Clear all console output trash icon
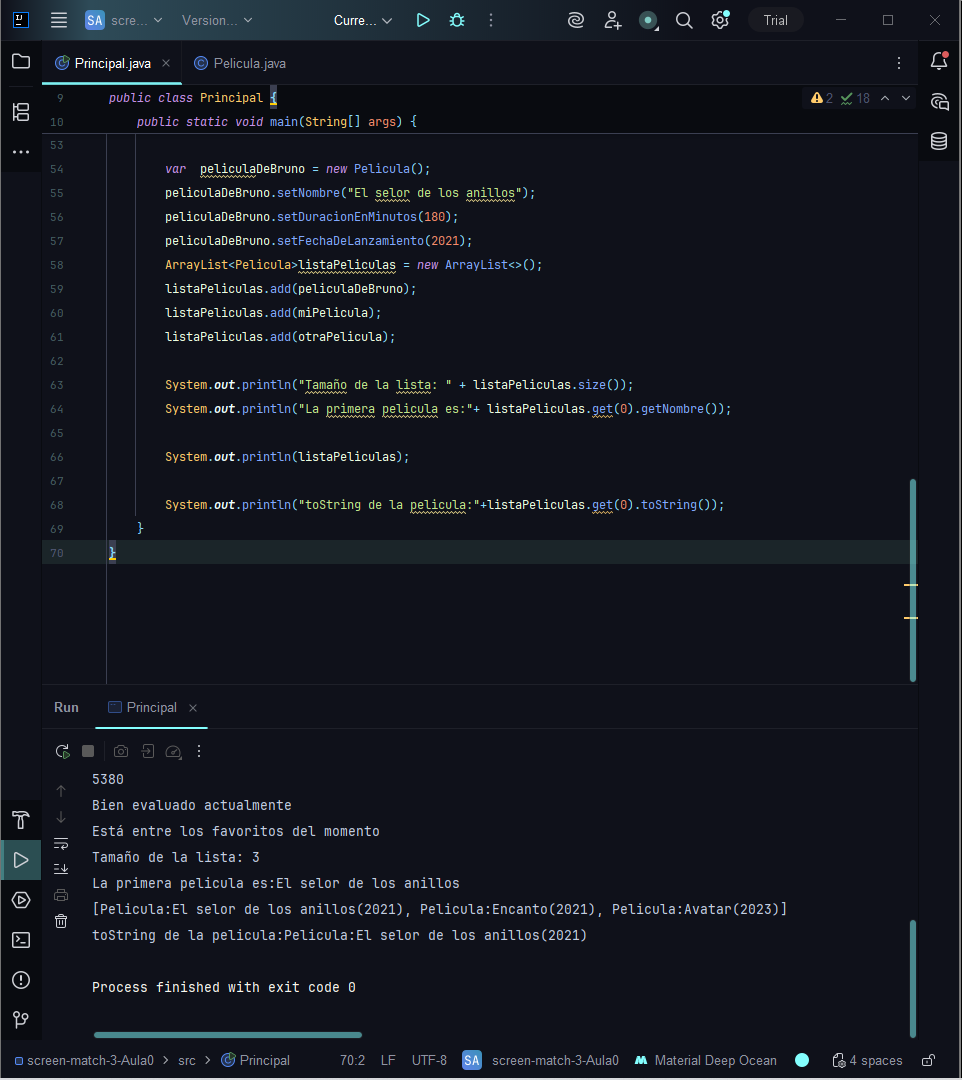This screenshot has height=1080, width=962. point(61,921)
